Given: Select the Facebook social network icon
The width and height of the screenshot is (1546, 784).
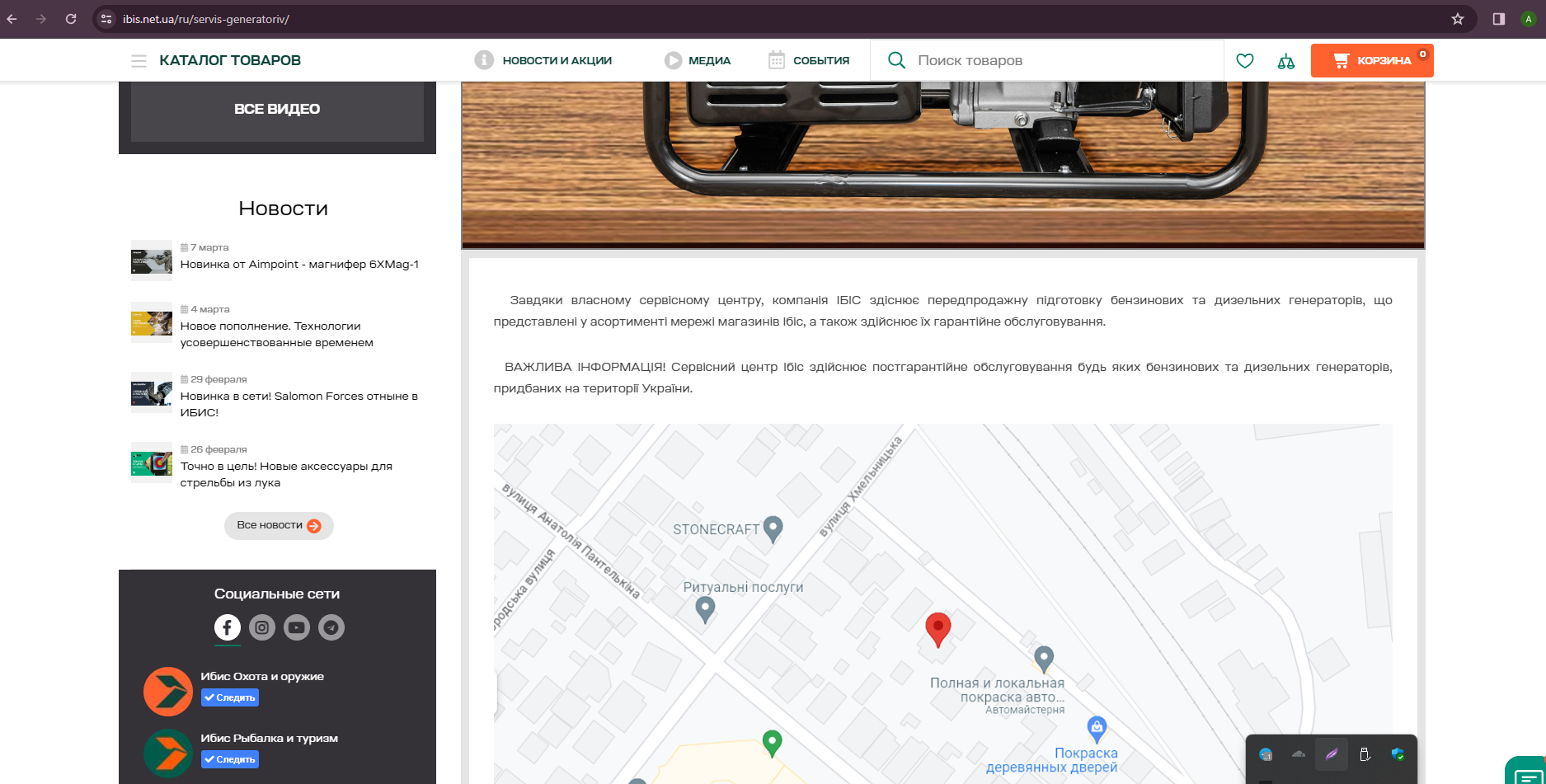Looking at the screenshot, I should [228, 627].
